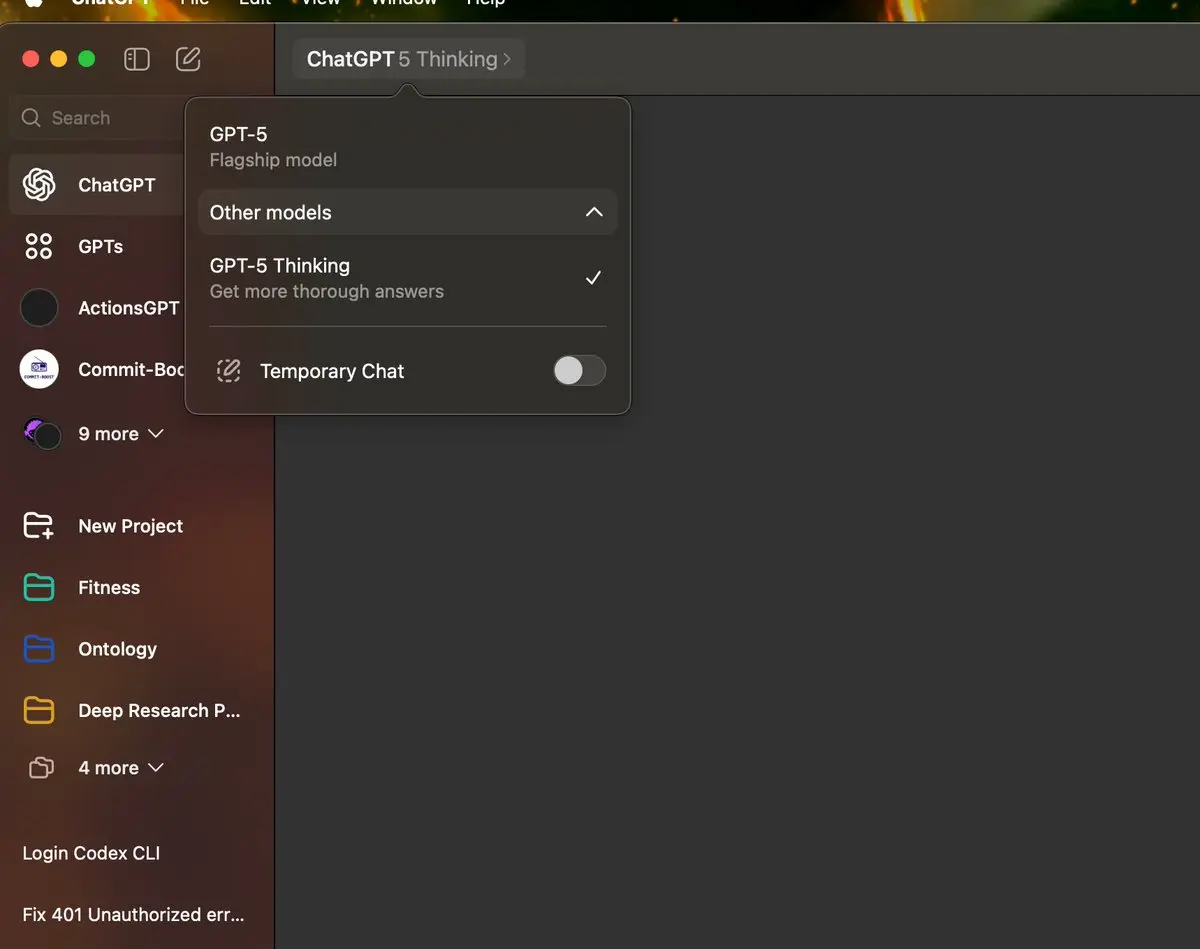The height and width of the screenshot is (949, 1200).
Task: Expand 9 more GPTs list
Action: coord(121,434)
